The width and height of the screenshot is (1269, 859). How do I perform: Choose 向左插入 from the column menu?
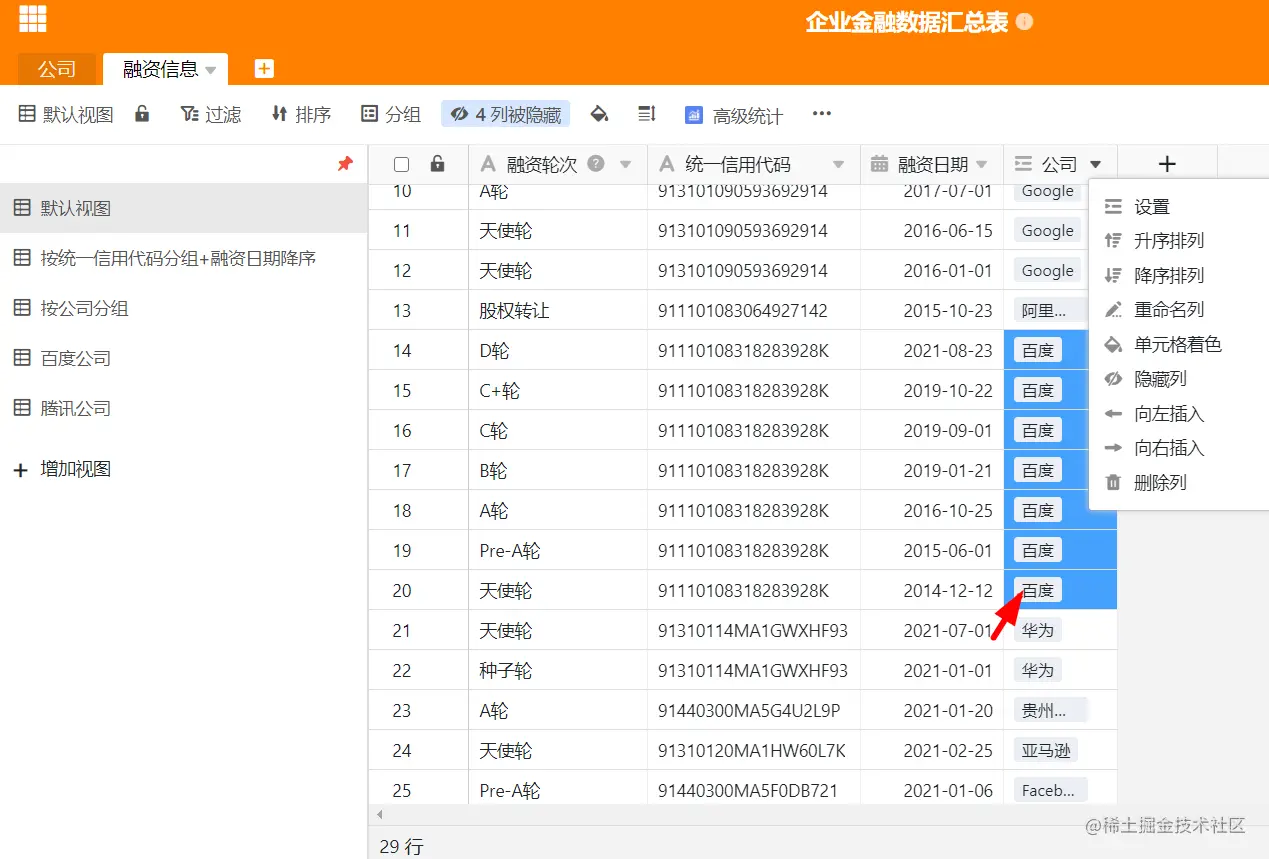pyautogui.click(x=1178, y=414)
